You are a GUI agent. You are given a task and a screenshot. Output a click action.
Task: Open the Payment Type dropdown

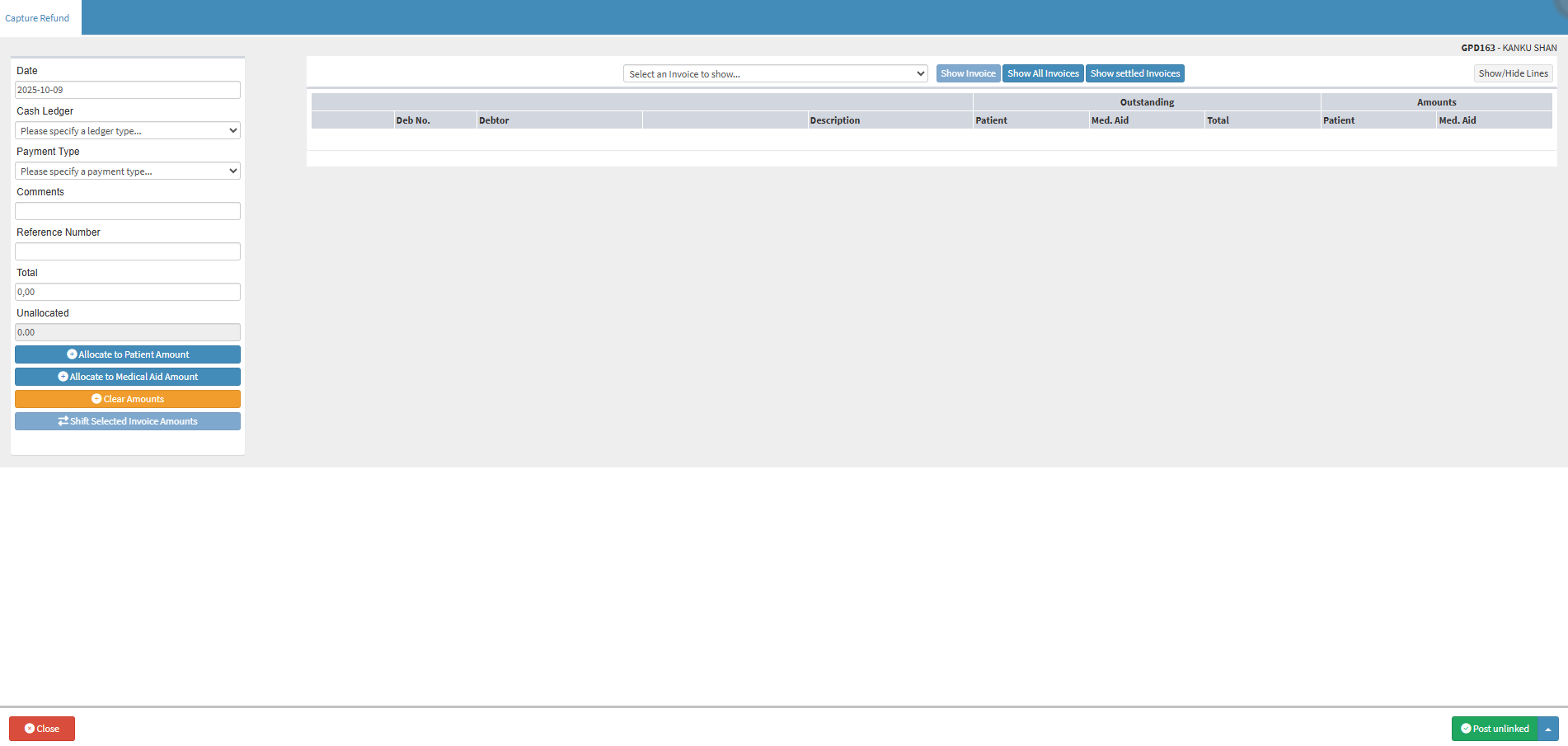point(128,171)
